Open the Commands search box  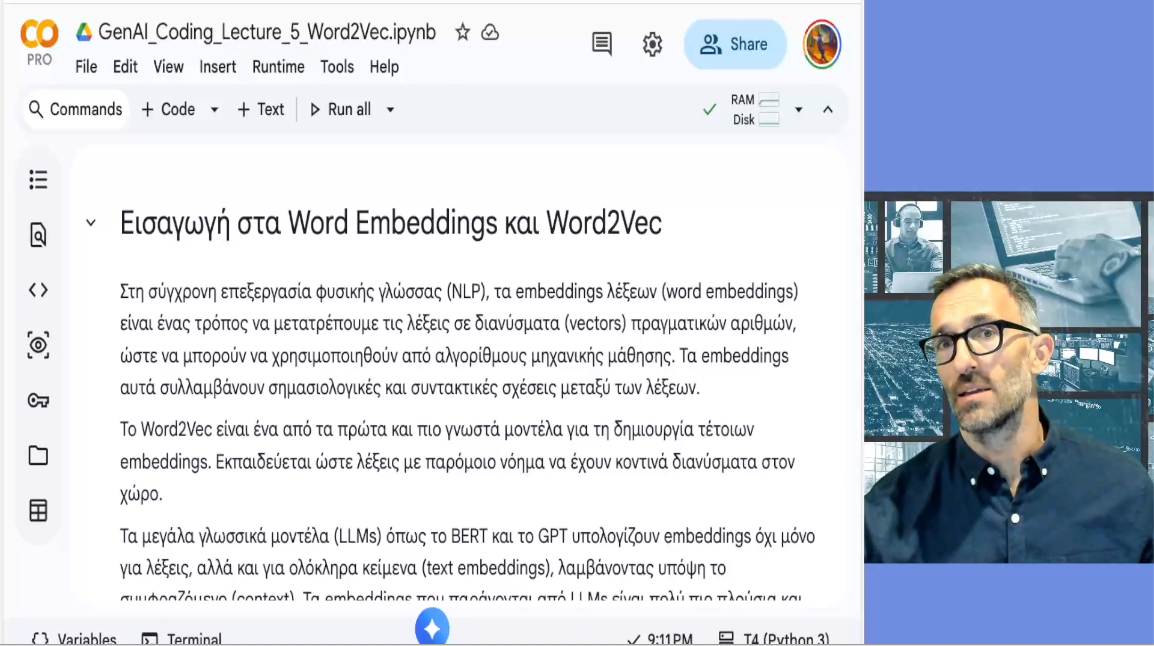75,110
